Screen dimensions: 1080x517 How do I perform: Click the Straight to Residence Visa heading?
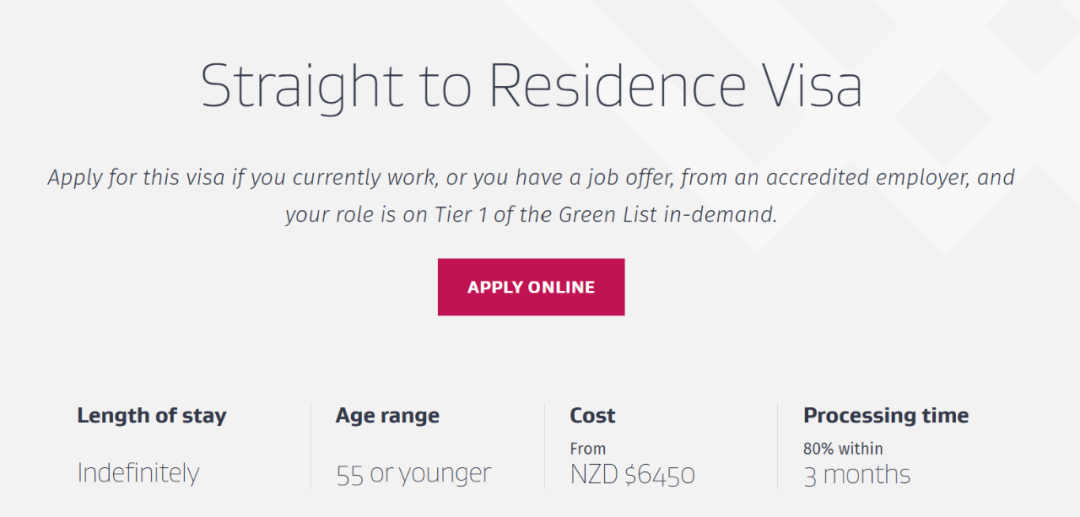[x=531, y=86]
